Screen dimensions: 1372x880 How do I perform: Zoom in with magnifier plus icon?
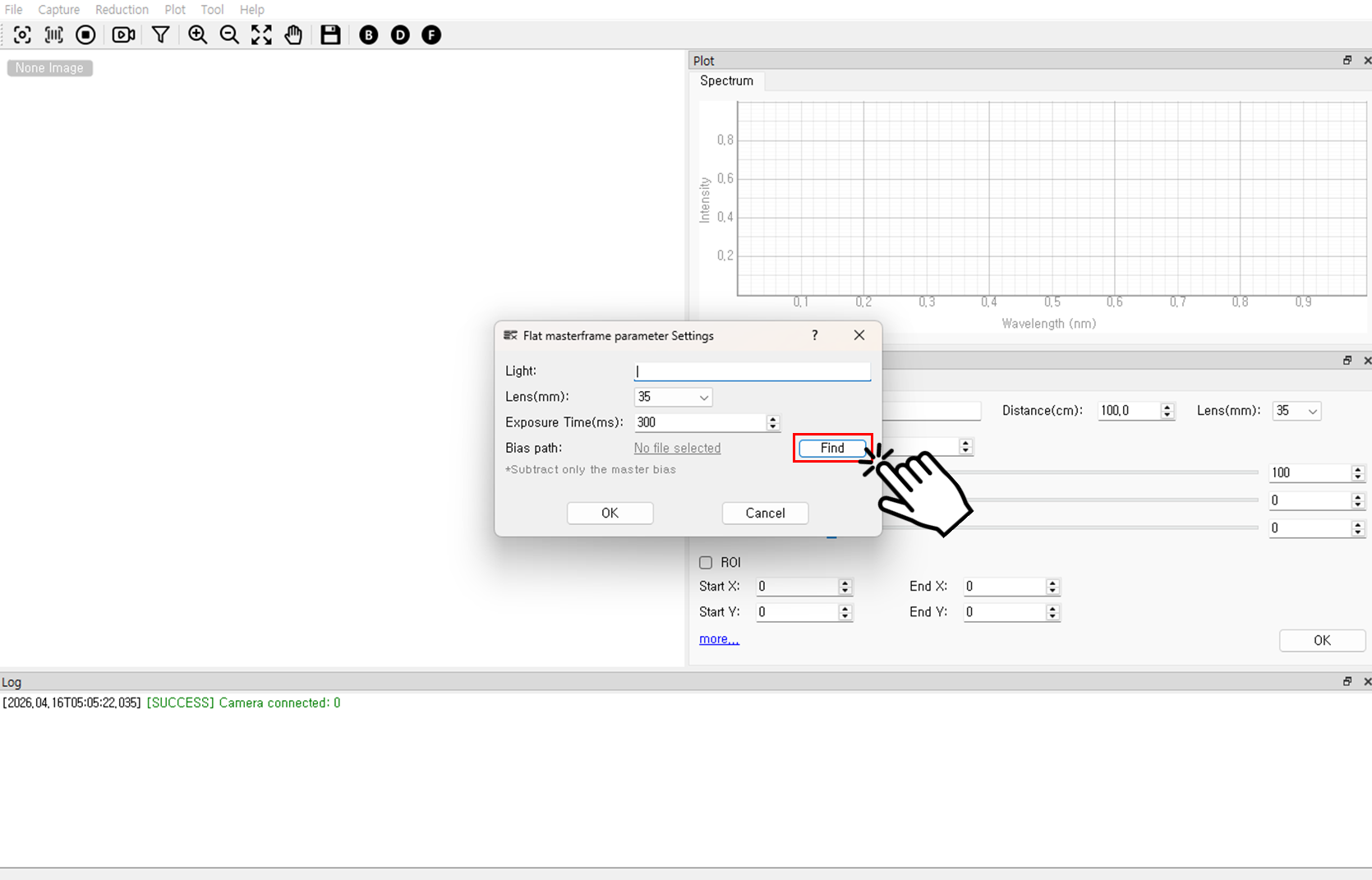(197, 35)
